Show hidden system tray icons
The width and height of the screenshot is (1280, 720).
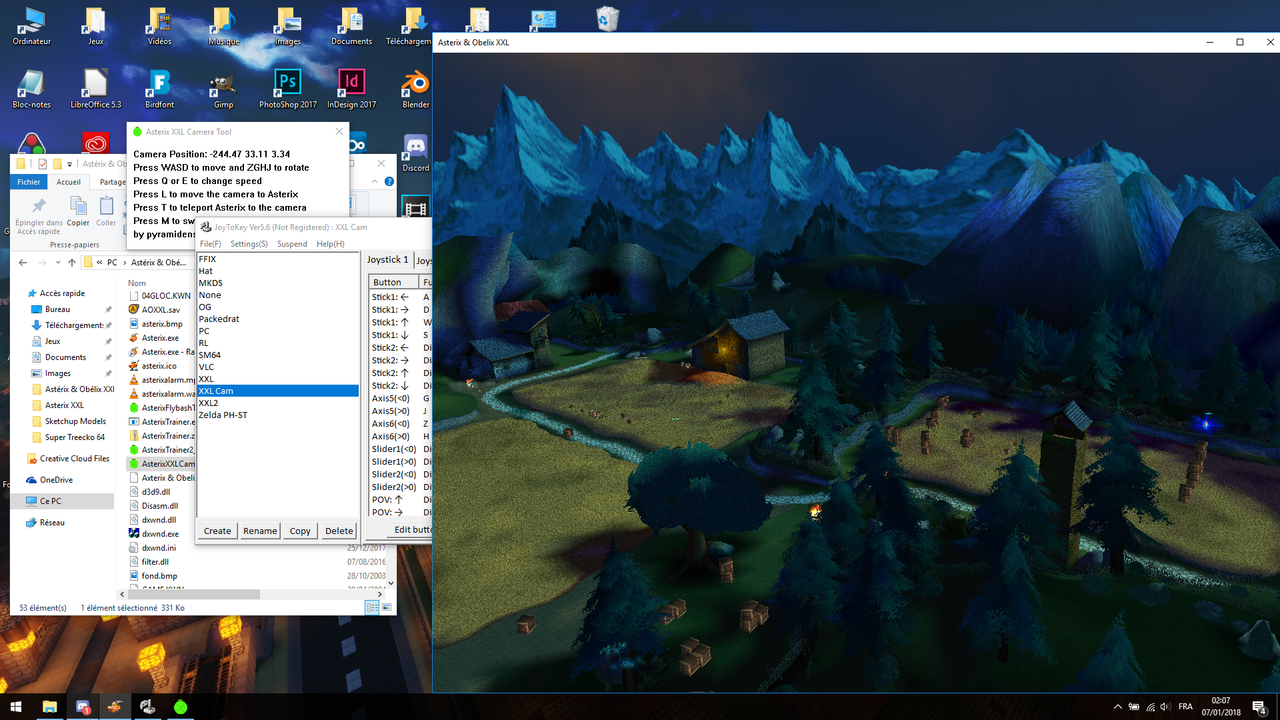[x=1118, y=706]
